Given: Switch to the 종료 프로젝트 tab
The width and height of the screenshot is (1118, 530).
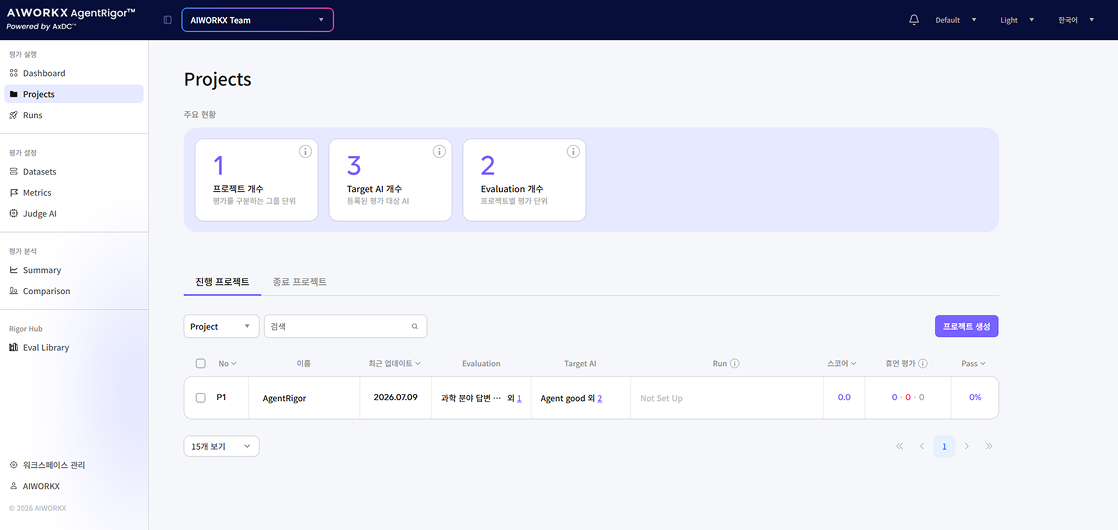Looking at the screenshot, I should (x=299, y=282).
